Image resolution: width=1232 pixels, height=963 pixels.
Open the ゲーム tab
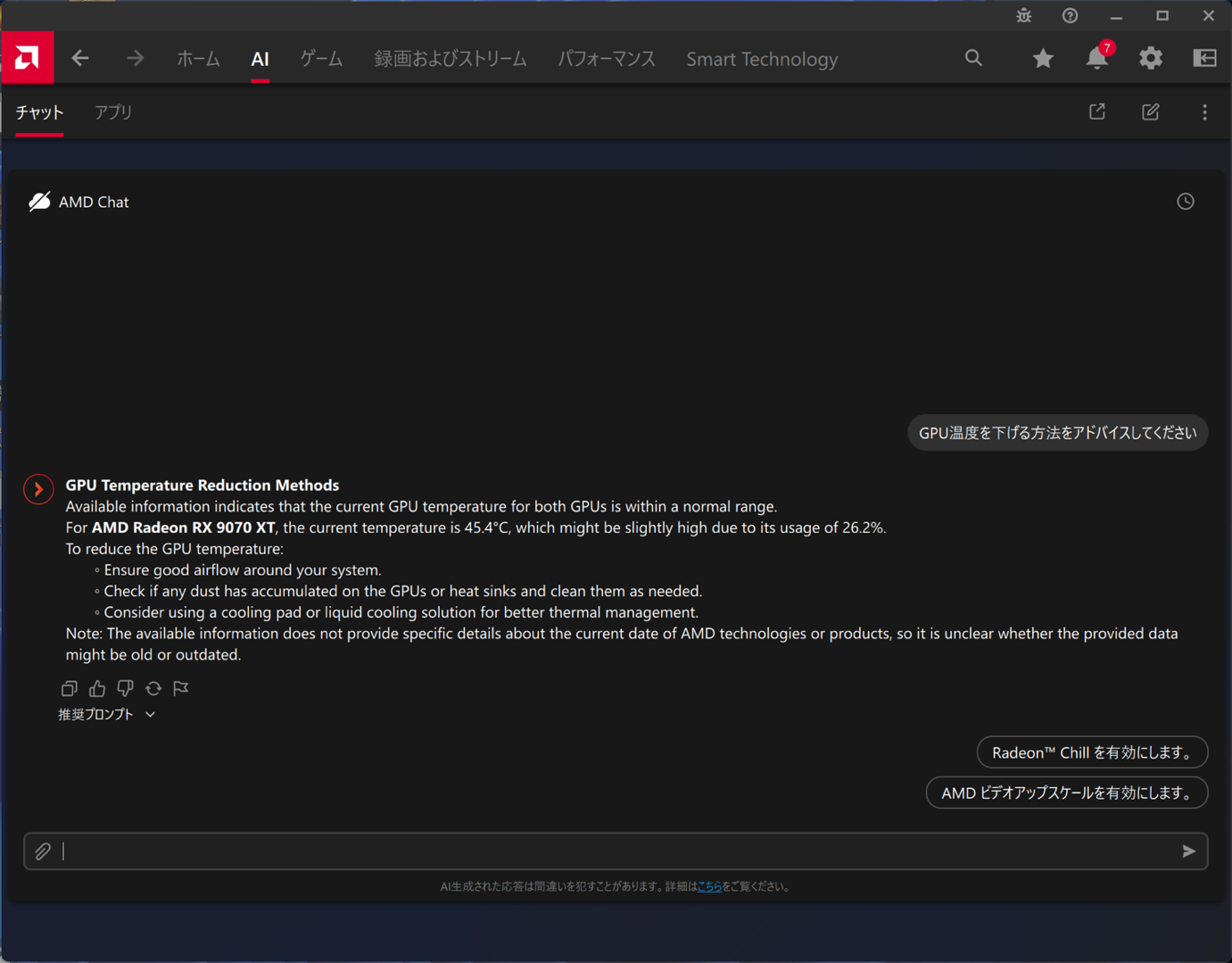click(x=321, y=59)
